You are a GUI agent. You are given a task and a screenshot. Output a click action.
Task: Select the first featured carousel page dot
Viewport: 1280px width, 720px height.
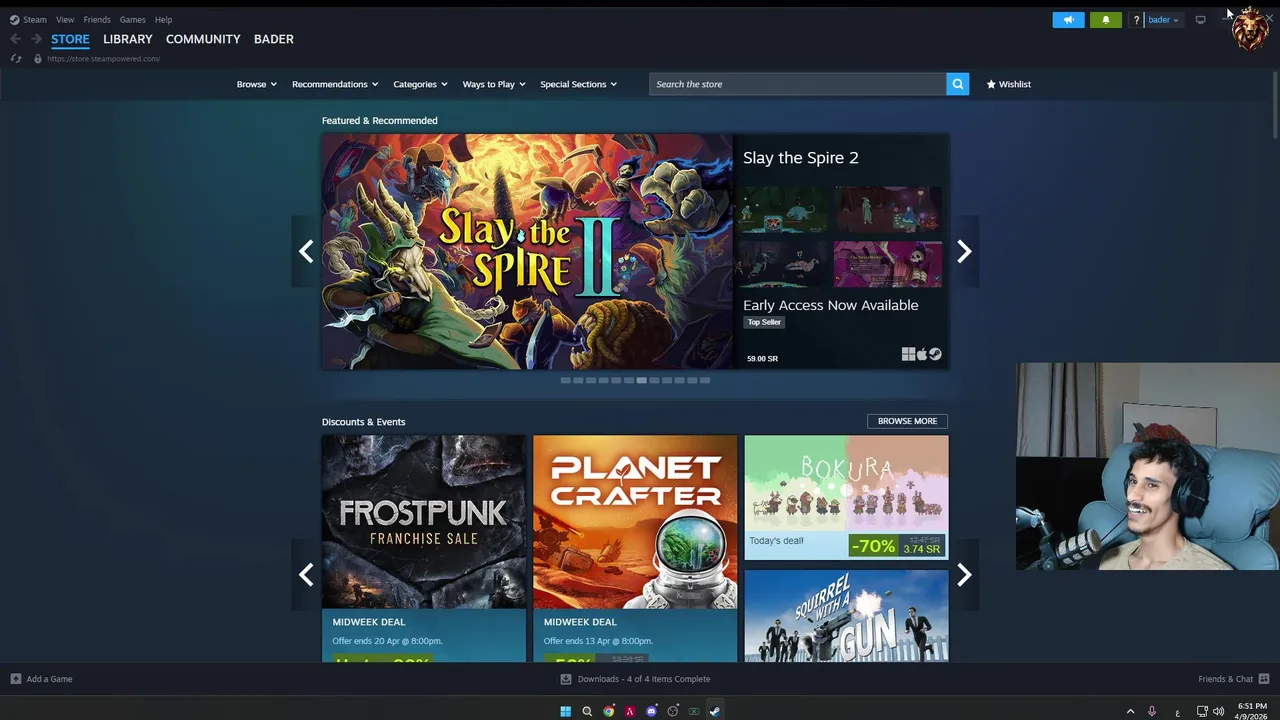[565, 380]
